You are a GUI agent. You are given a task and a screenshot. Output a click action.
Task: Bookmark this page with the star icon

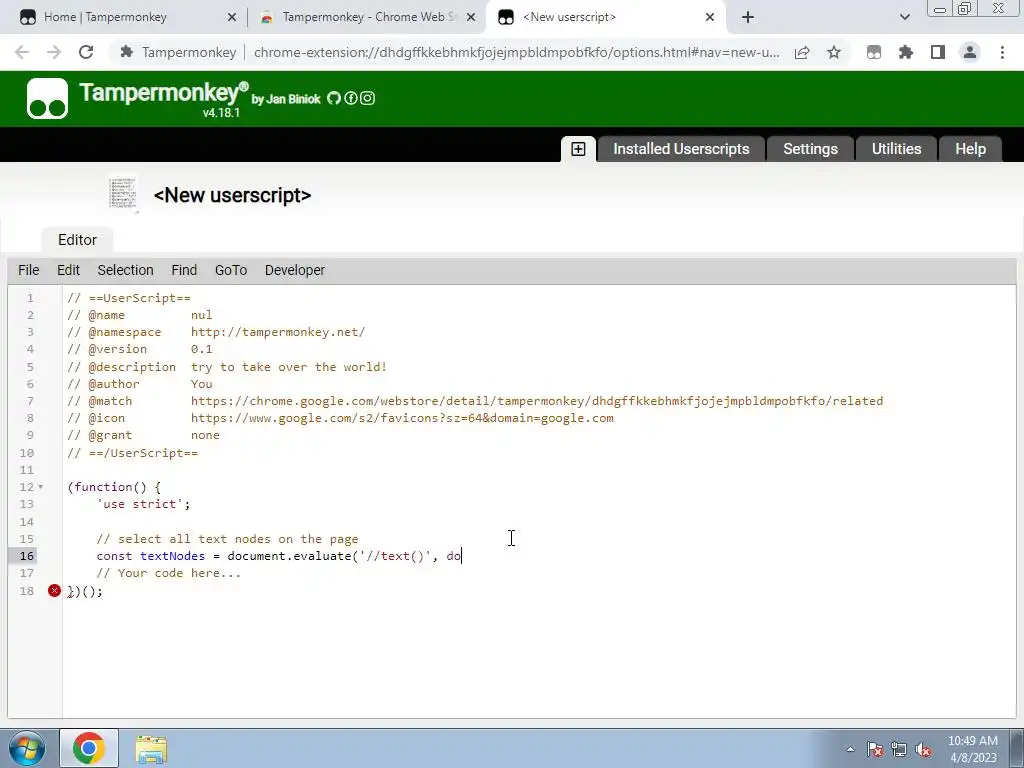click(834, 52)
